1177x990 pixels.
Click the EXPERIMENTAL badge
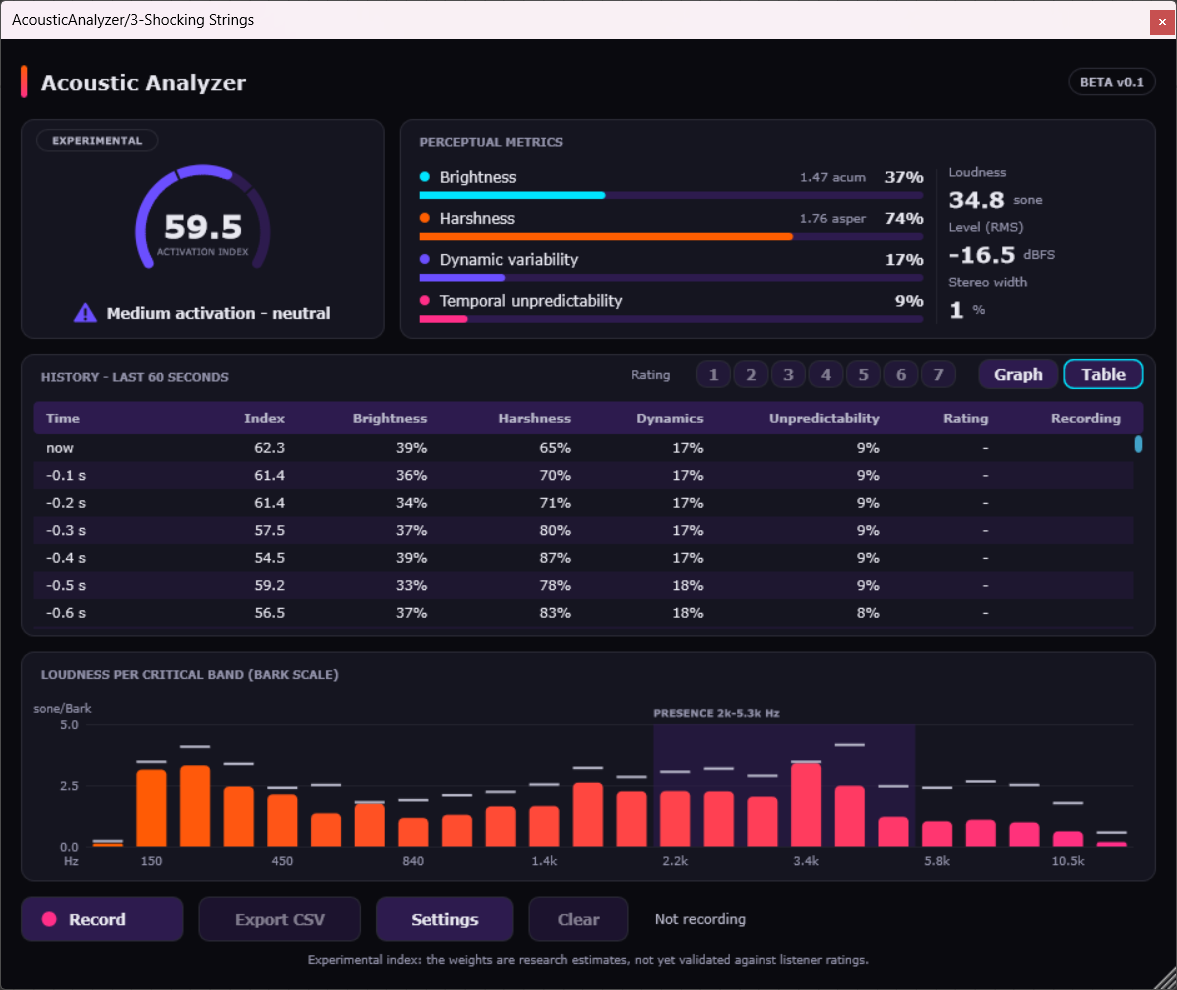point(97,140)
